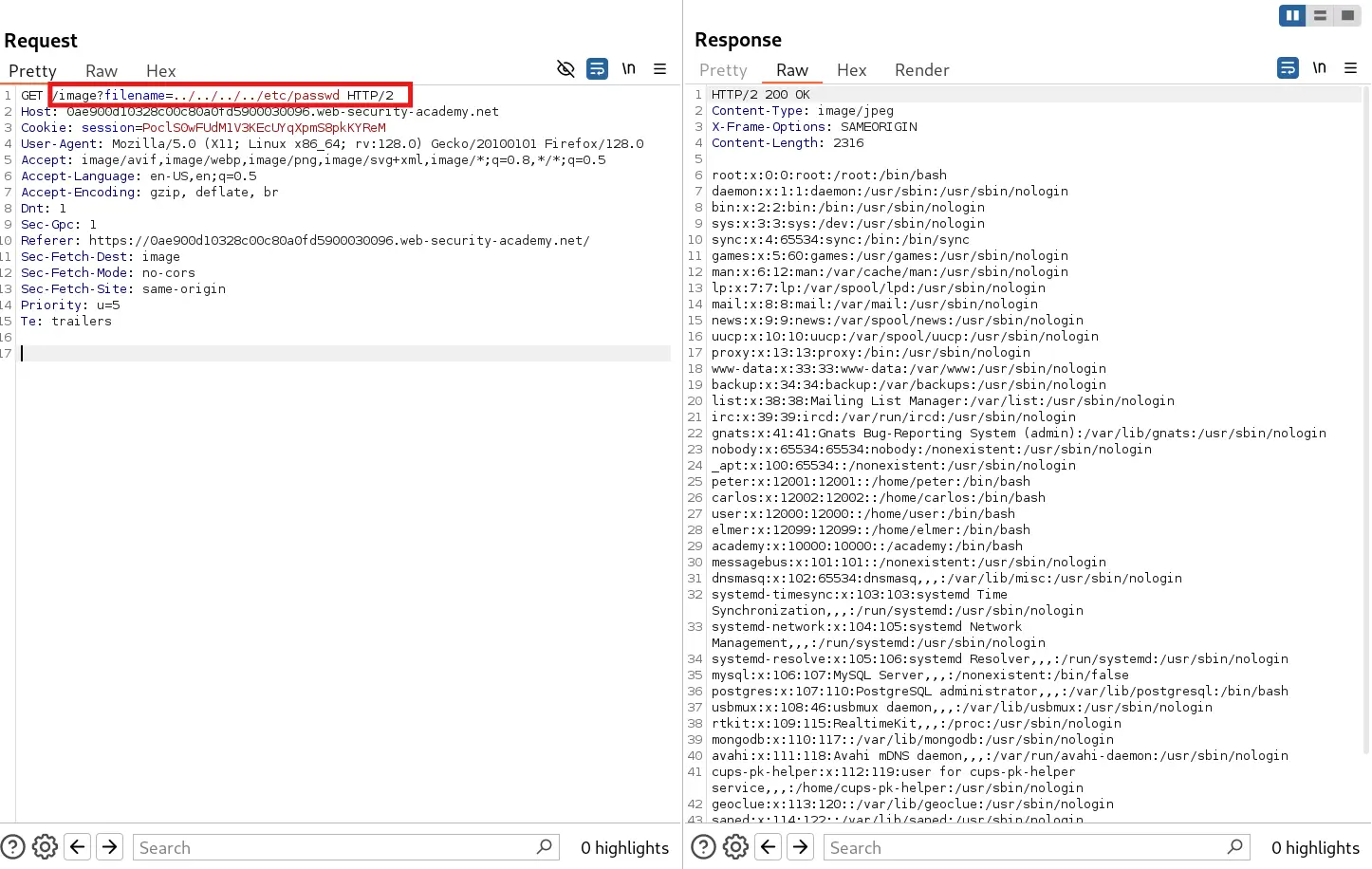Open help icon below Request panel

pos(13,846)
